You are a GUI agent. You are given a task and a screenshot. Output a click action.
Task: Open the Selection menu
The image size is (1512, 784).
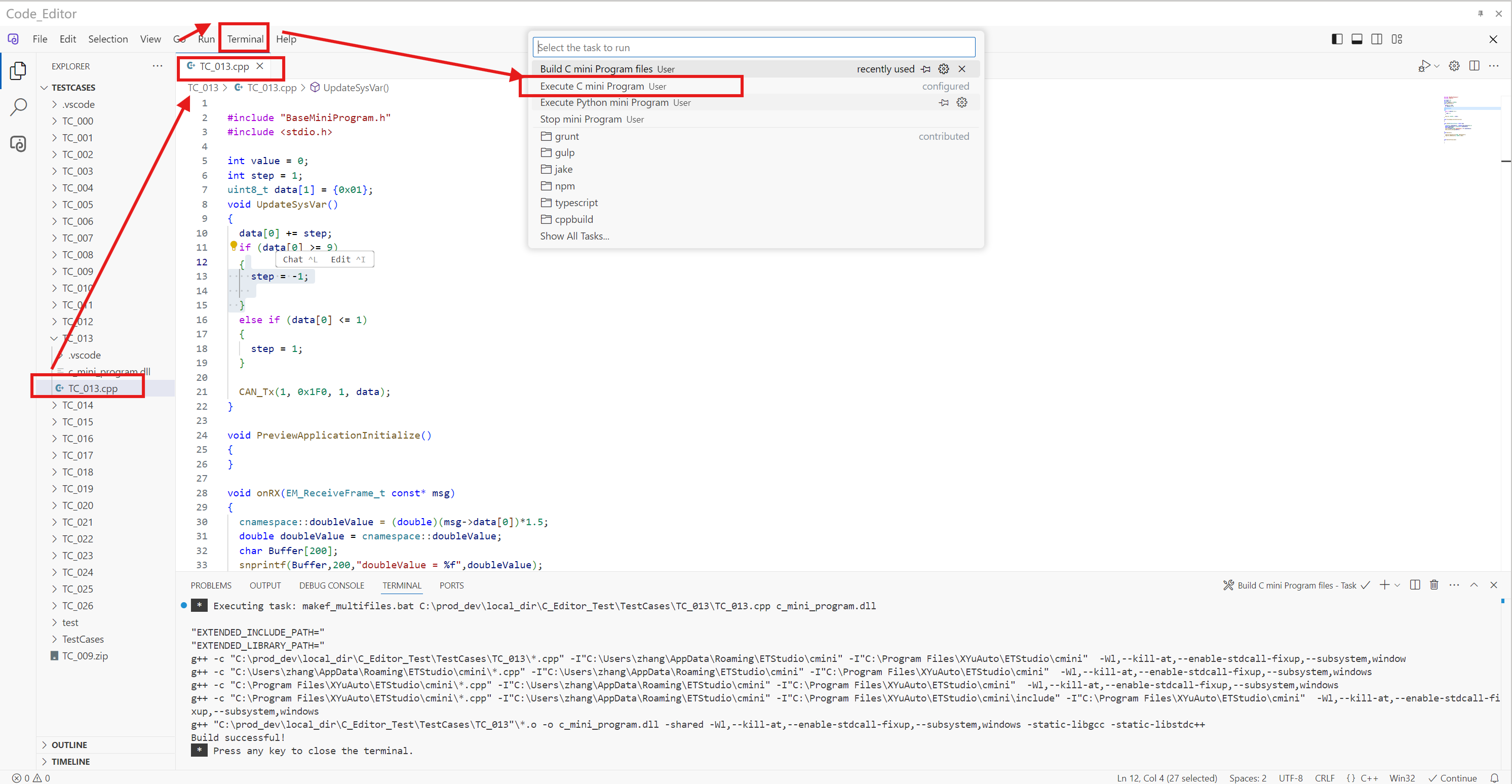pos(108,40)
